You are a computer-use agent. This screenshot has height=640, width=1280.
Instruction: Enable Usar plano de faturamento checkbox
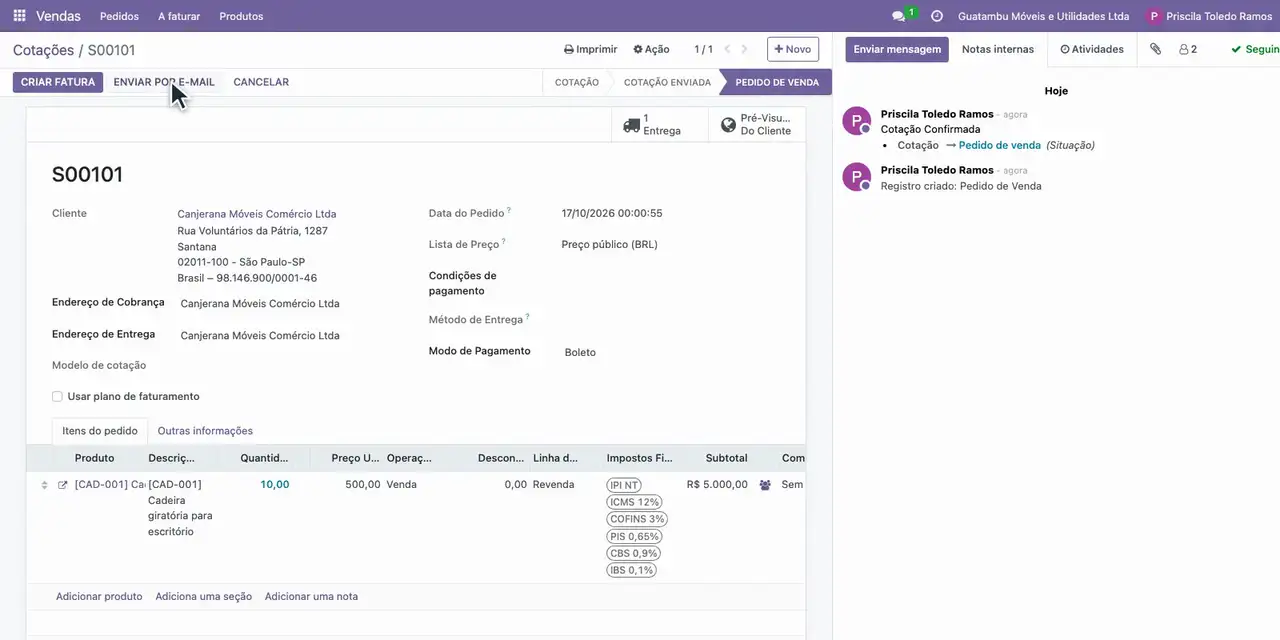tap(57, 397)
